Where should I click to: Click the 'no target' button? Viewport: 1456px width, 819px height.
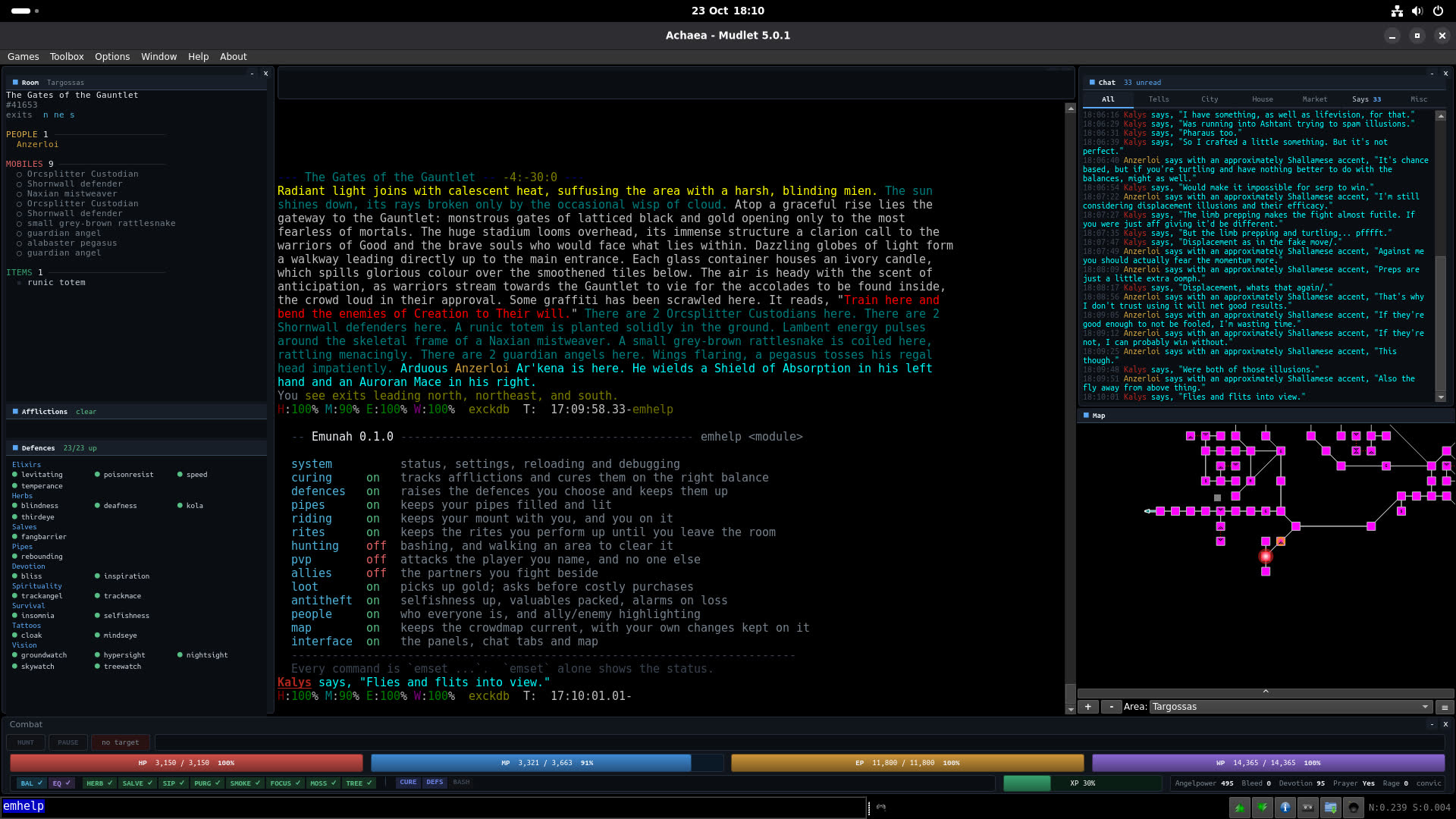coord(121,742)
